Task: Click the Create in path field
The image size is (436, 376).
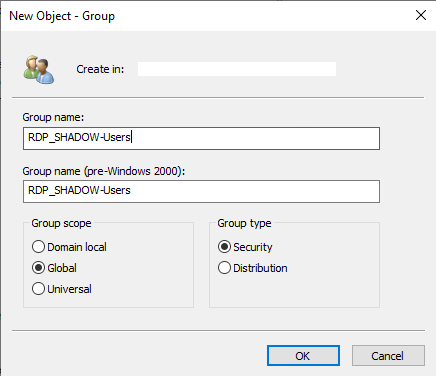Action: pyautogui.click(x=237, y=69)
